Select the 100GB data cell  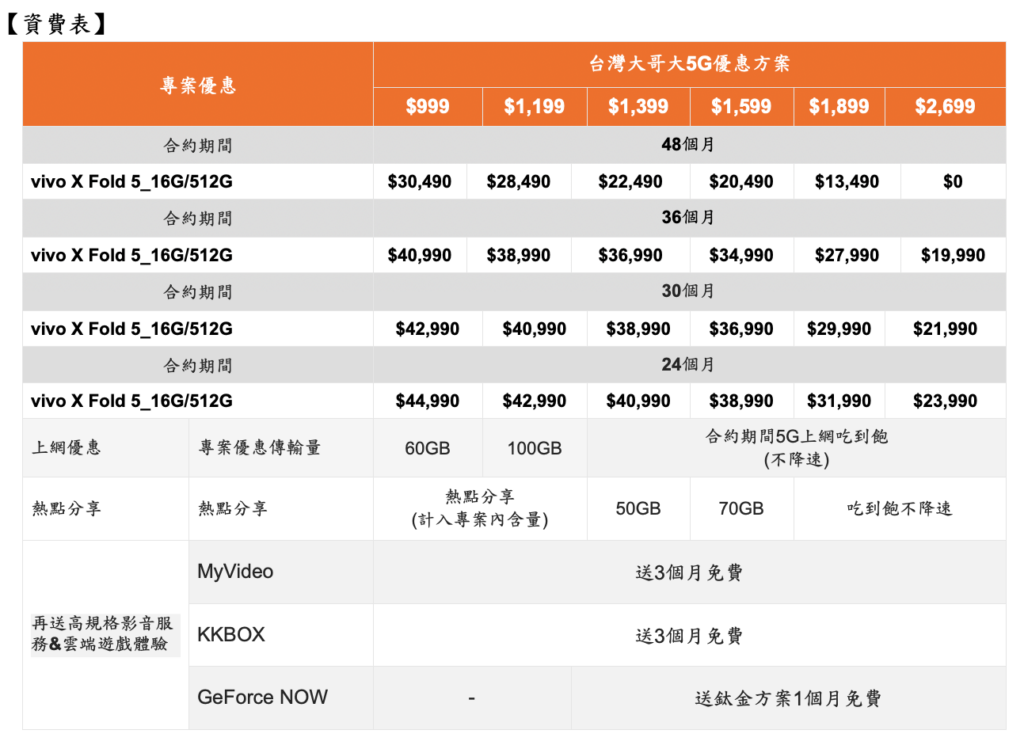pos(534,448)
